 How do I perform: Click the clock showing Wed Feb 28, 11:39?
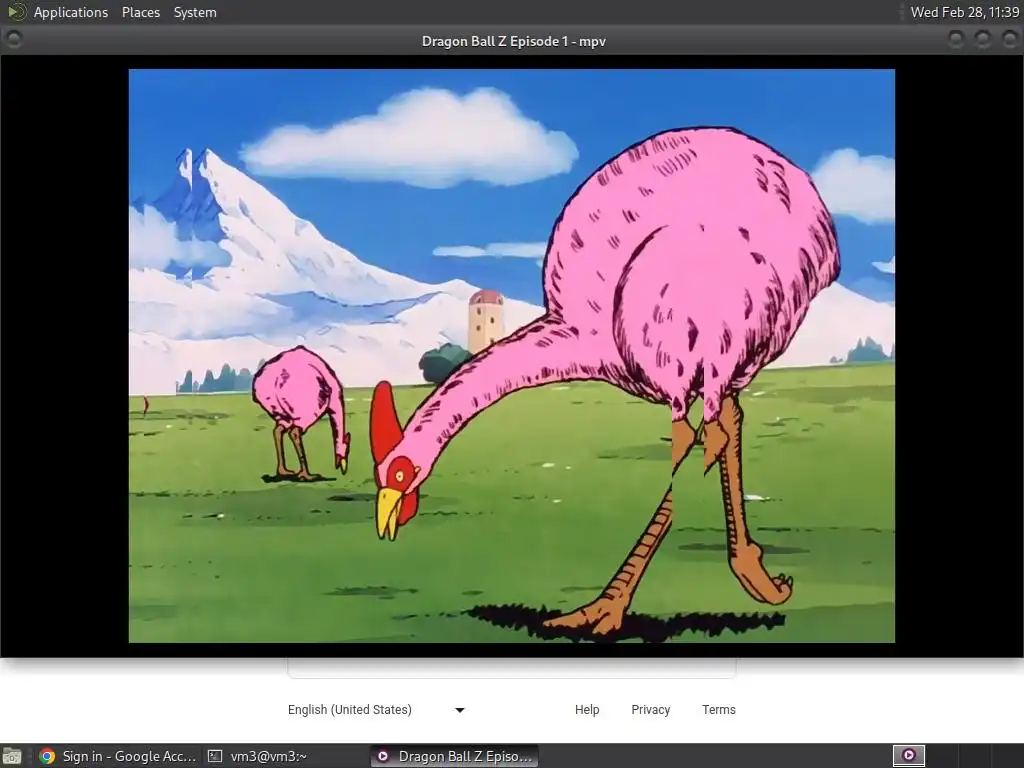(x=965, y=12)
